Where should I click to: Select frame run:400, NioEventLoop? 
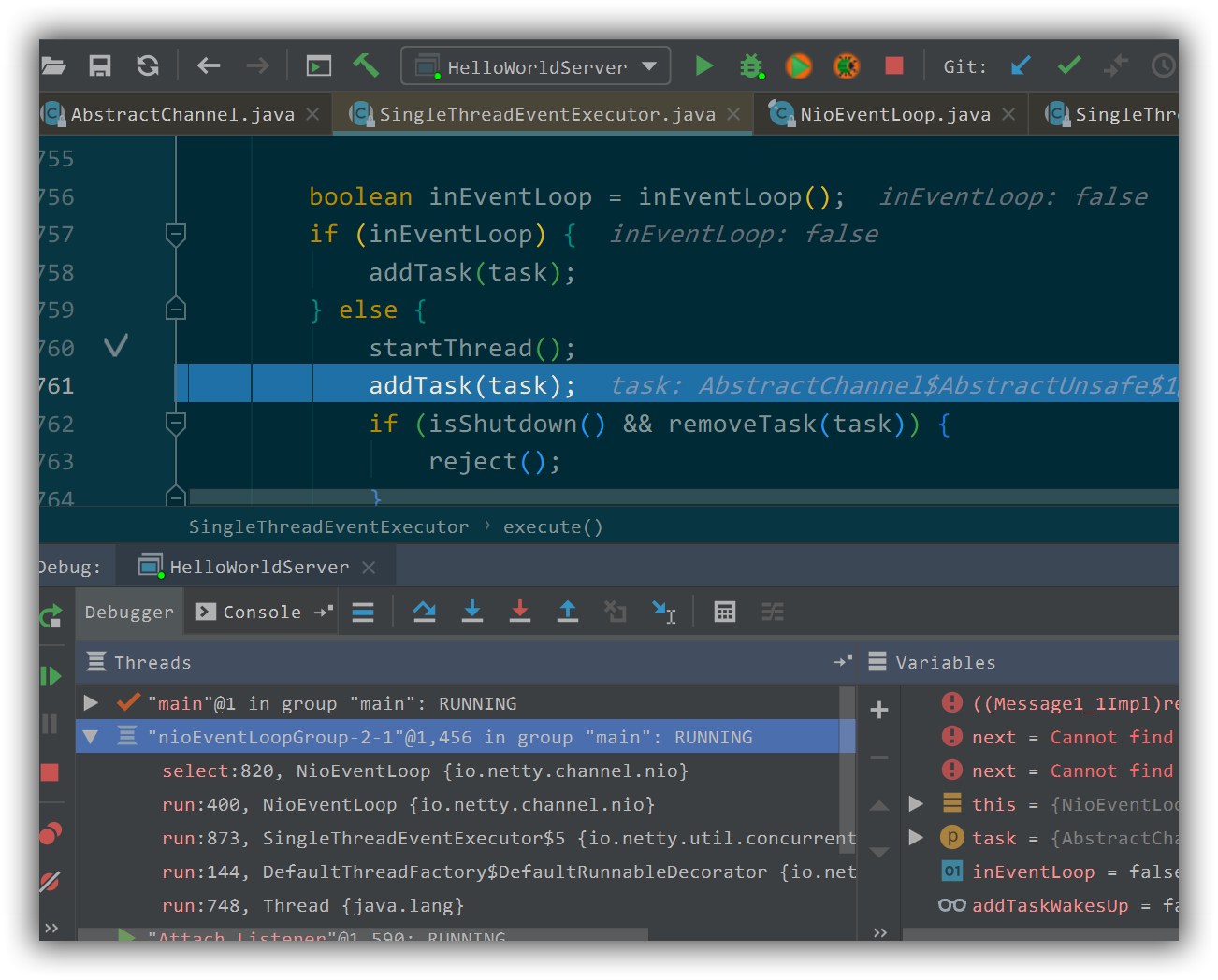[409, 805]
